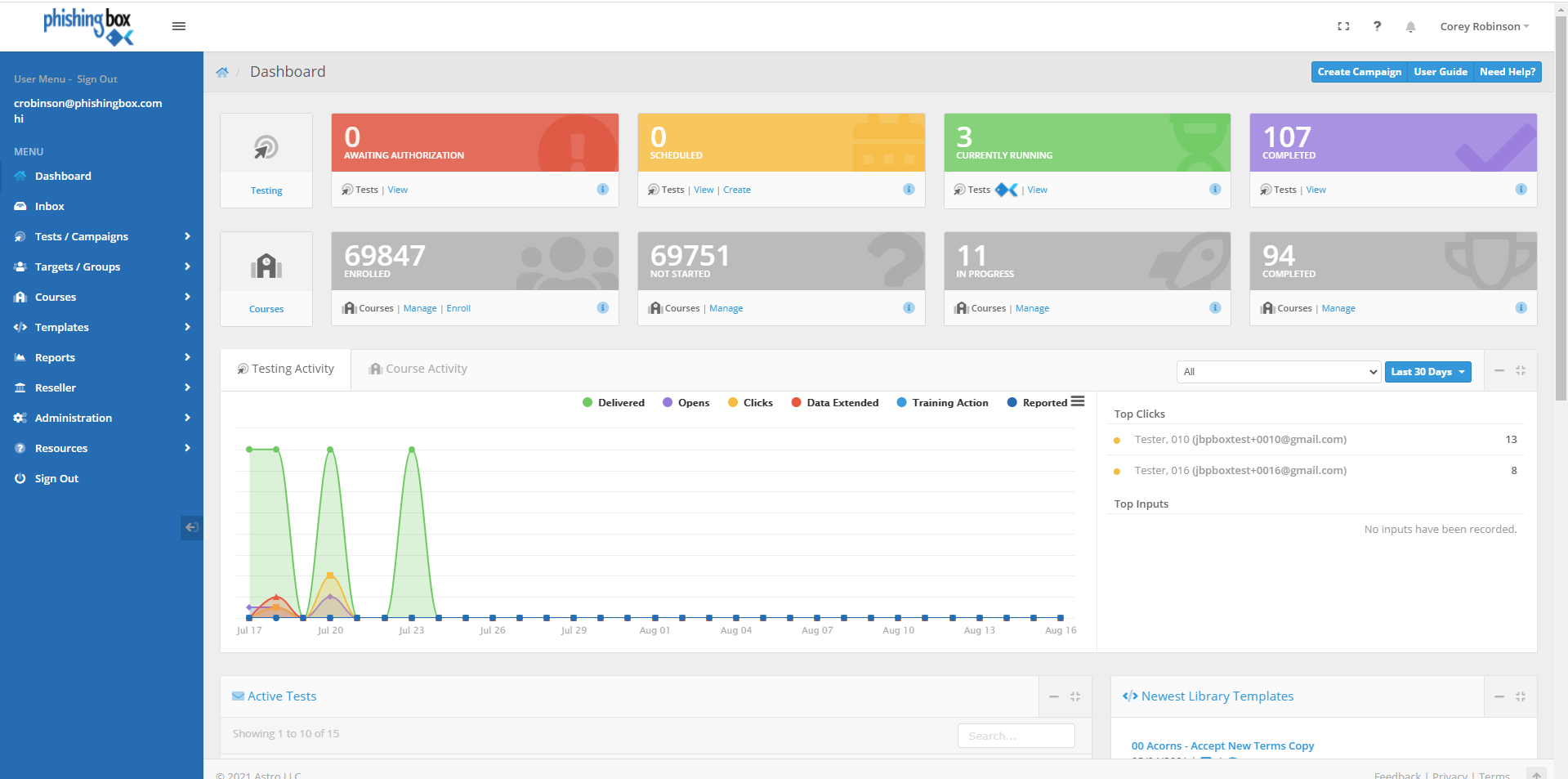The width and height of the screenshot is (1568, 779).
Task: Click the home icon in breadcrumb
Action: [x=222, y=72]
